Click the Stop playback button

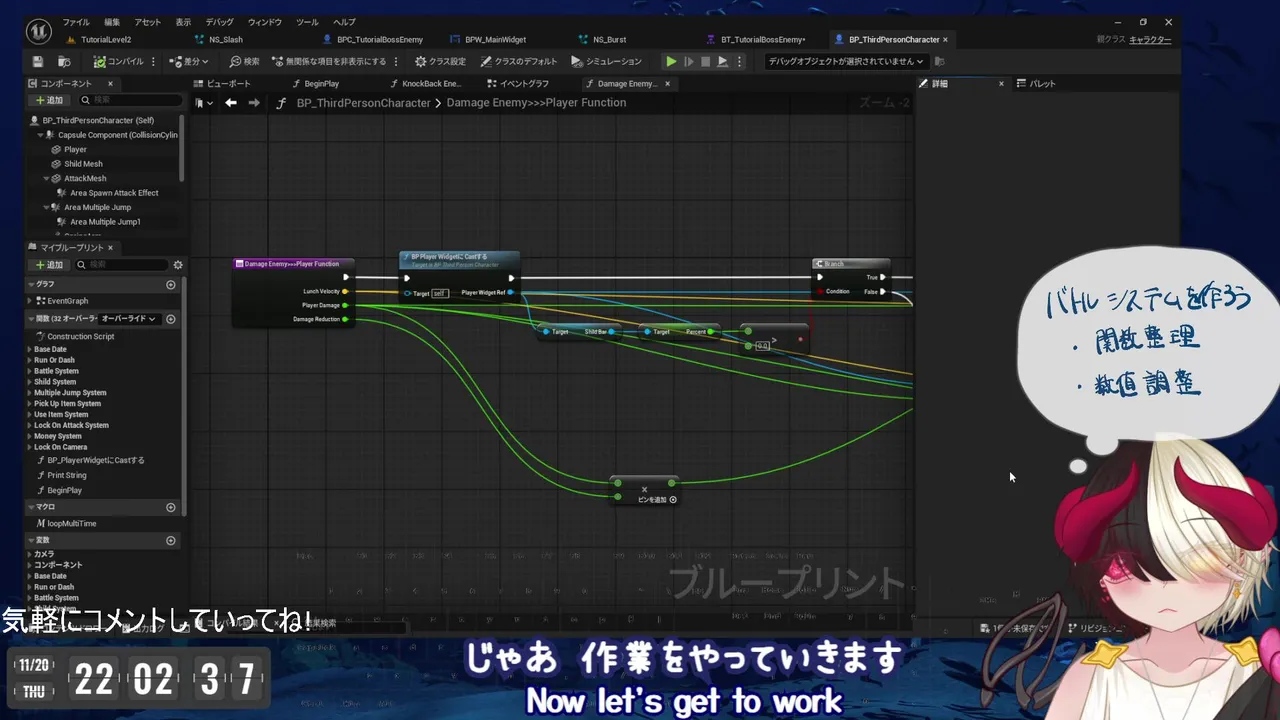coord(705,61)
